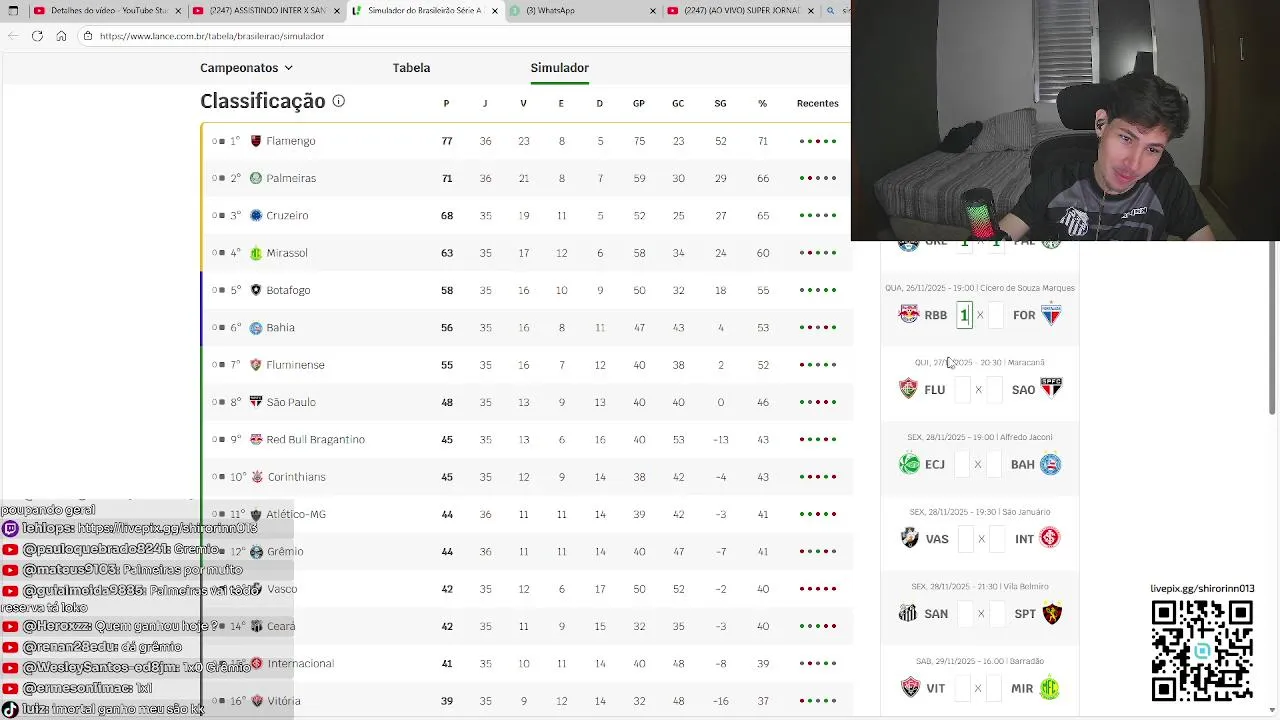Click the Cruzeiro crest icon
The height and width of the screenshot is (720, 1280).
(256, 215)
